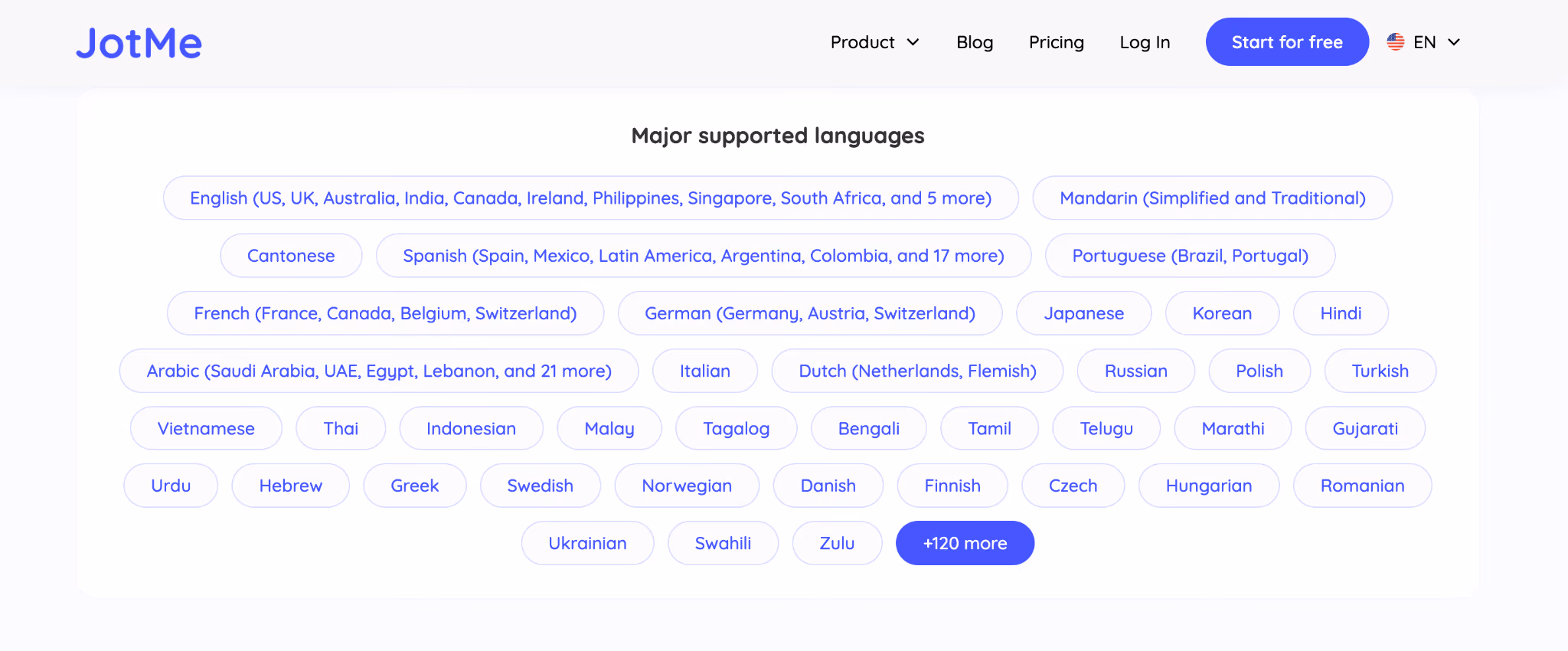Expand the Product menu chevron

[x=913, y=42]
